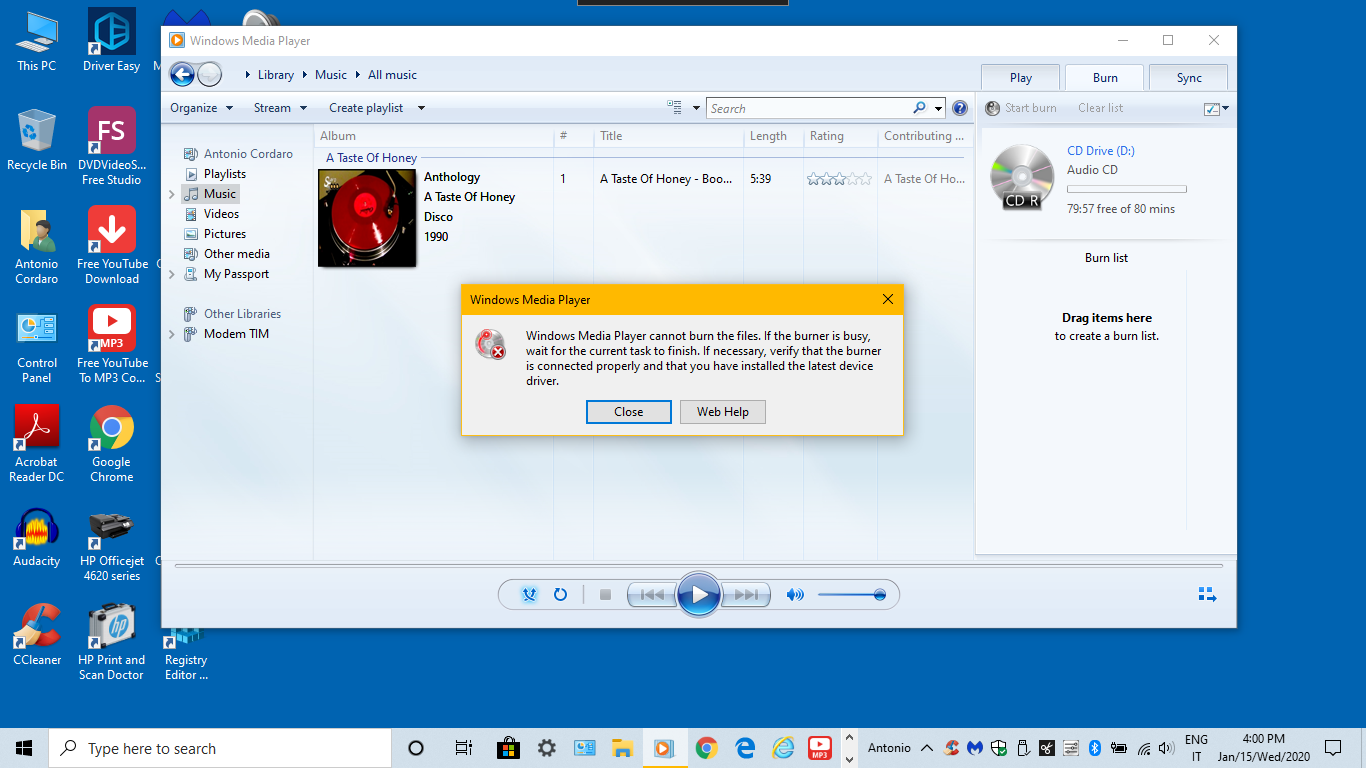Click Clear list
This screenshot has height=768, width=1366.
pos(1100,108)
